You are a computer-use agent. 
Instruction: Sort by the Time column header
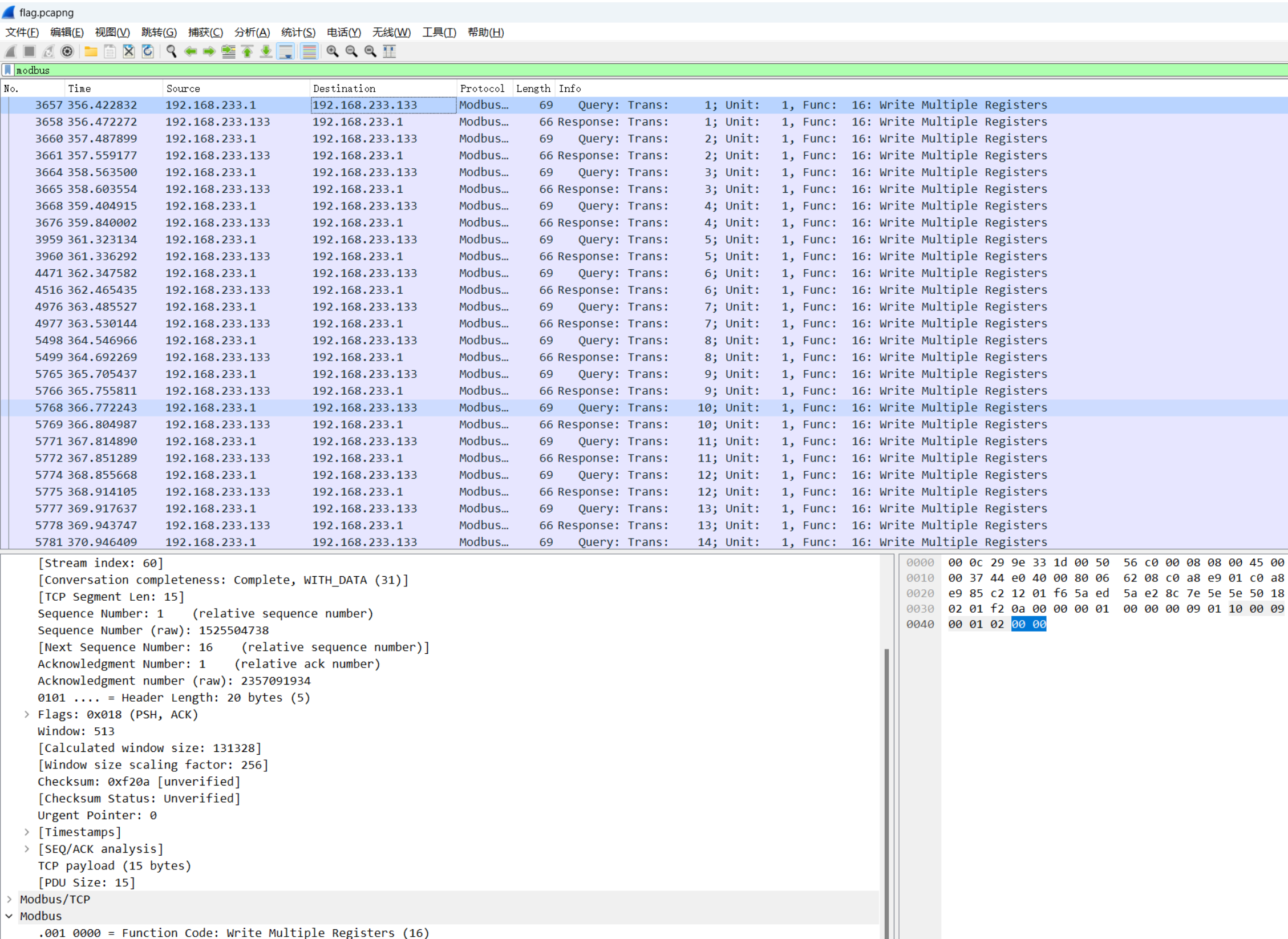(x=79, y=88)
